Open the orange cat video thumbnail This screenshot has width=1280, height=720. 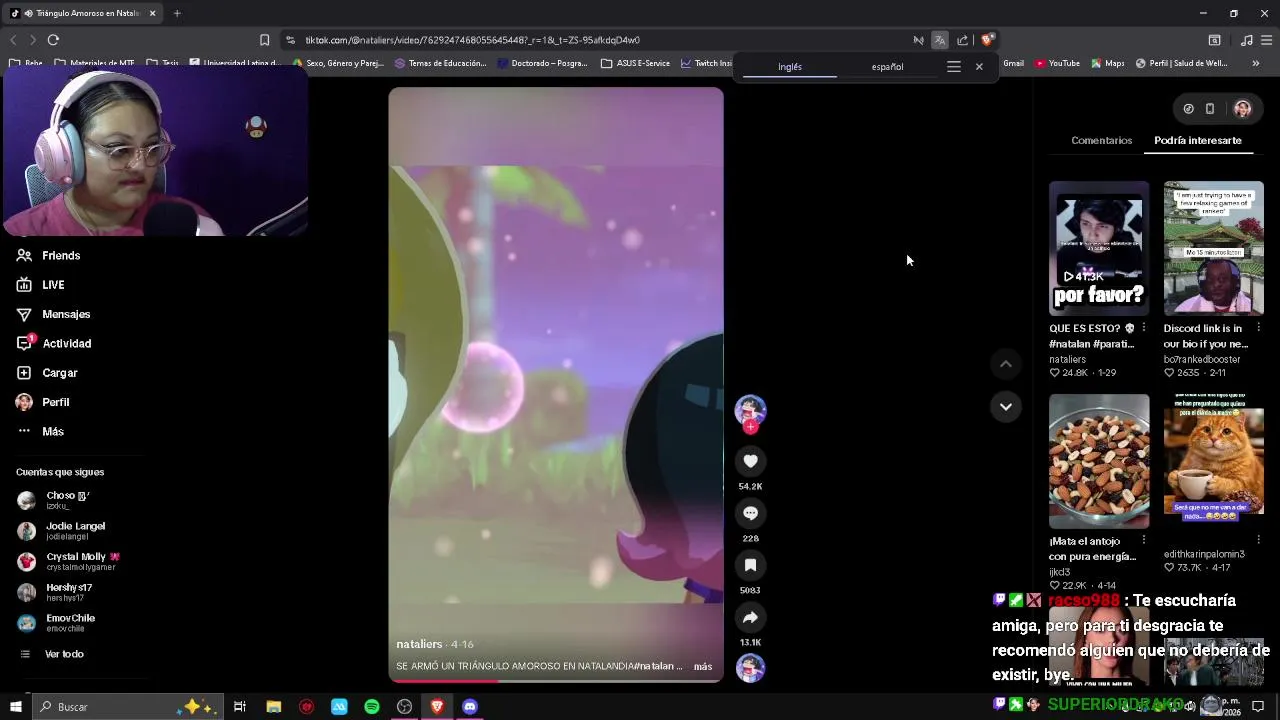click(x=1214, y=461)
